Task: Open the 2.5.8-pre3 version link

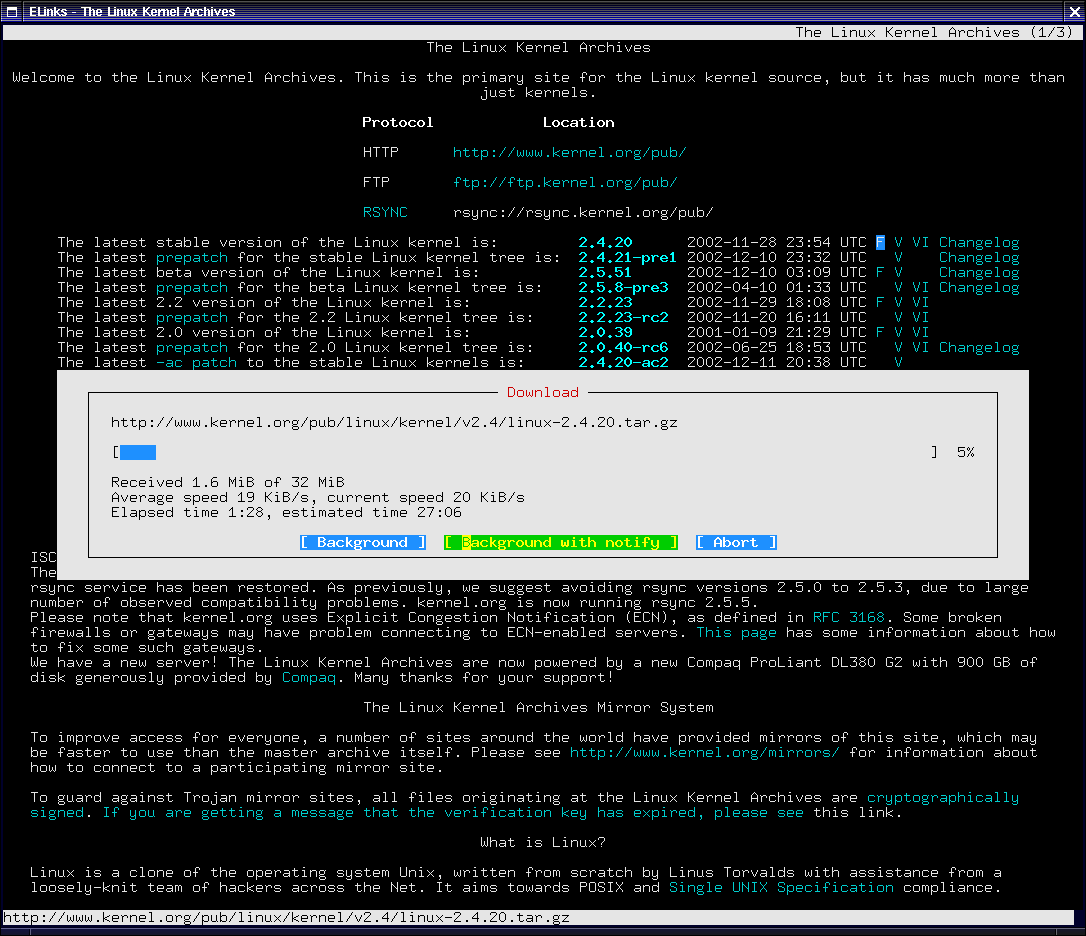Action: click(x=623, y=288)
